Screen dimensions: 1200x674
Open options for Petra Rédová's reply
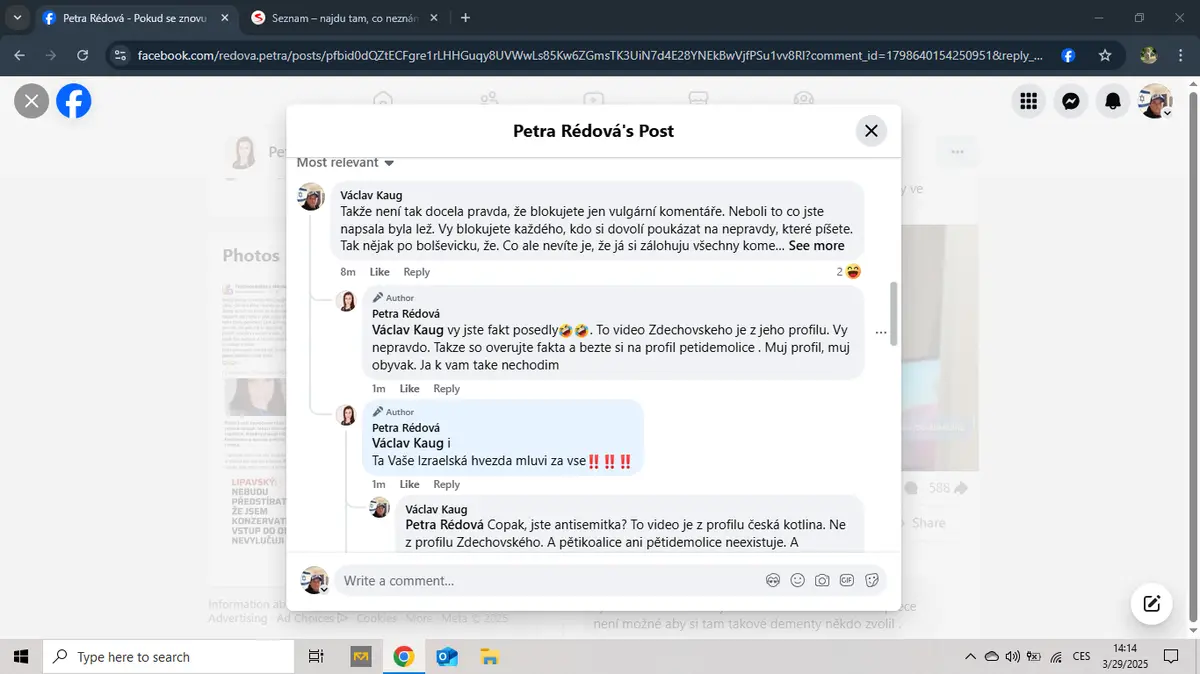[880, 332]
